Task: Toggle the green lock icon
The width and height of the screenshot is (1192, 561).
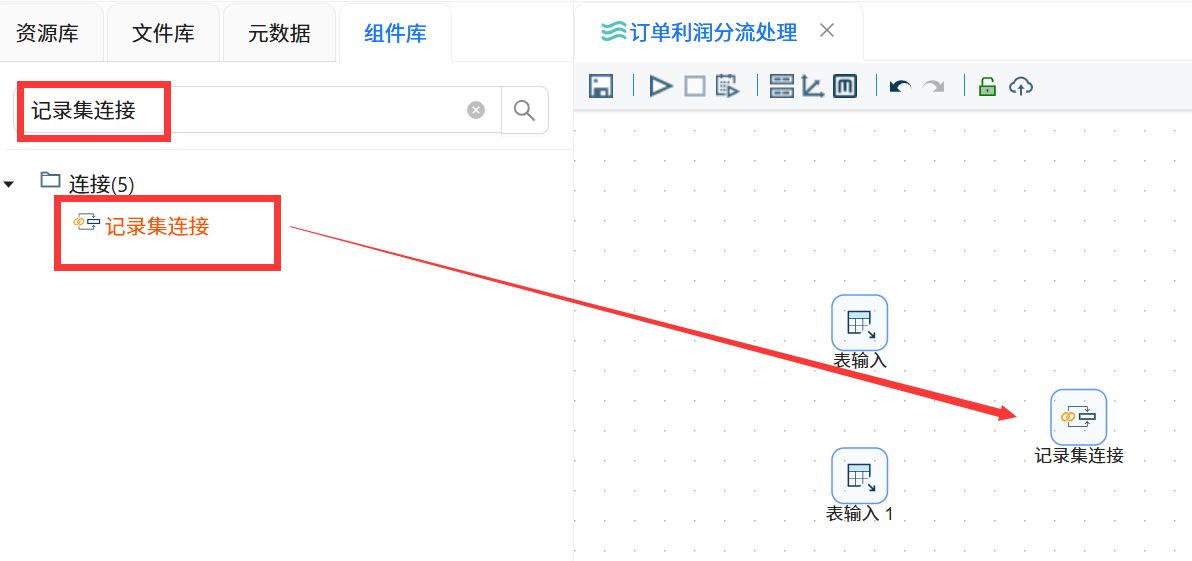Action: click(987, 86)
